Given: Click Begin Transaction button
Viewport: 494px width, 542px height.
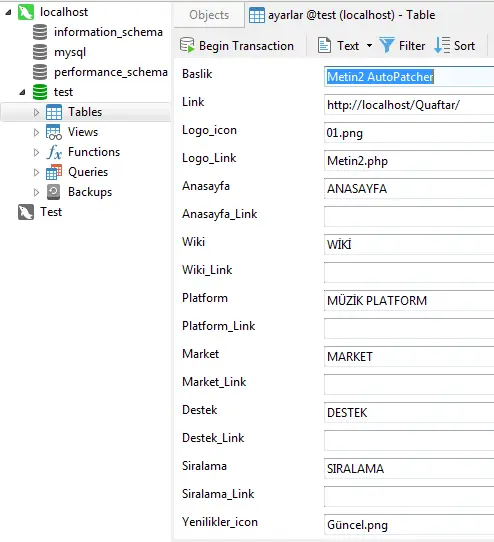Looking at the screenshot, I should [237, 46].
